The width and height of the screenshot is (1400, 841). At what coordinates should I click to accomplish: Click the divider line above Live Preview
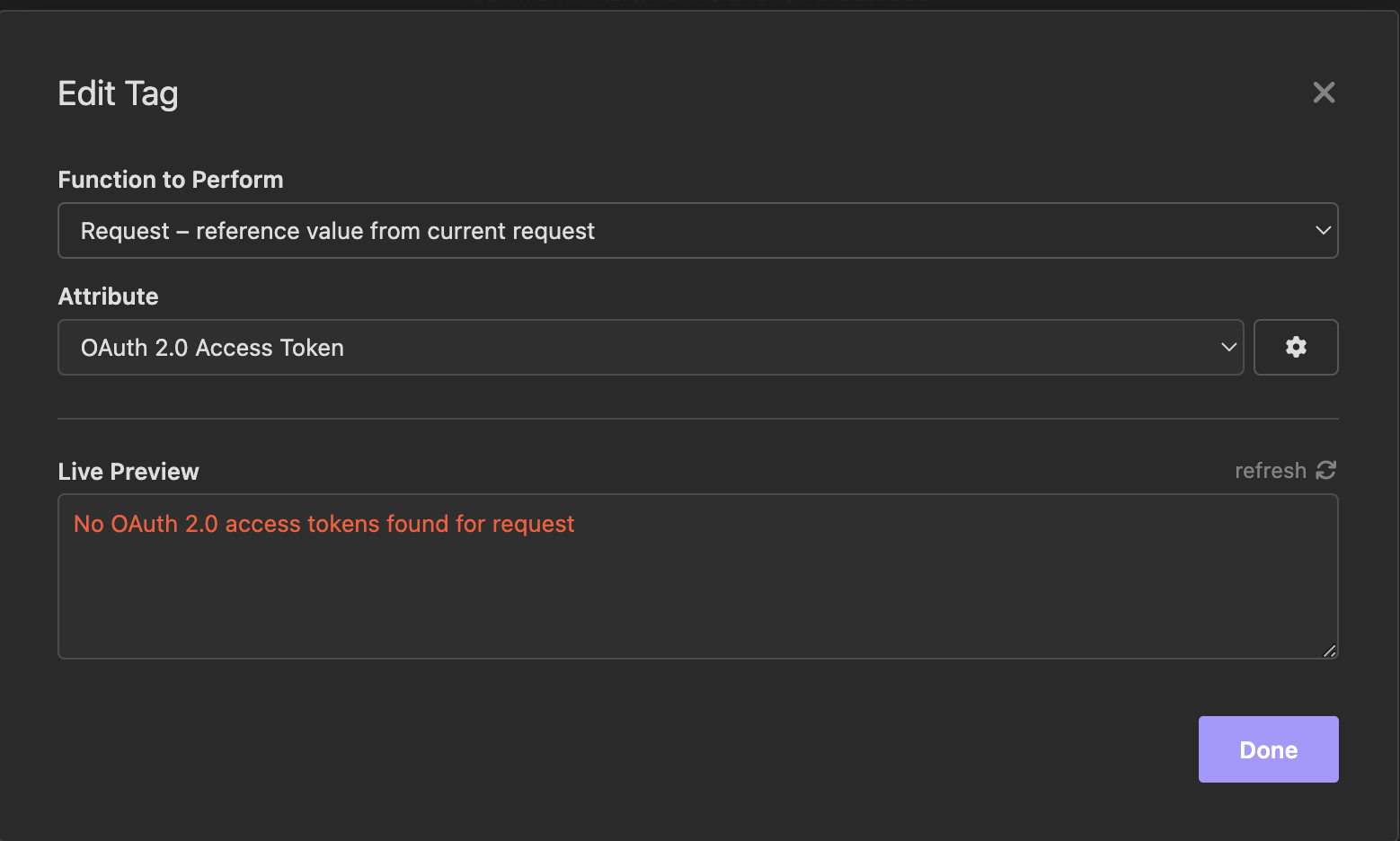pyautogui.click(x=697, y=419)
